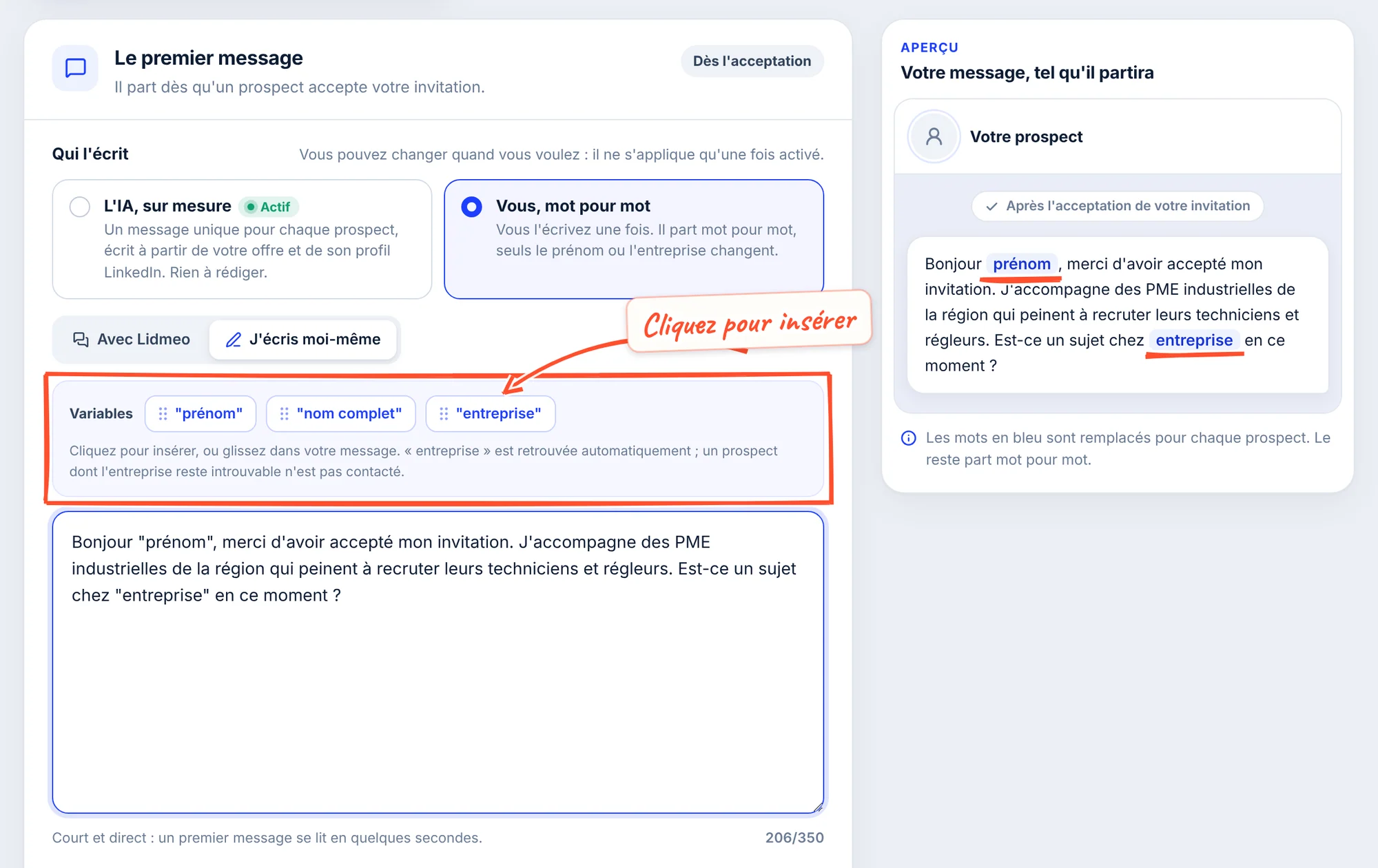Click the prospect avatar icon in preview
This screenshot has width=1378, height=868.
tap(934, 136)
